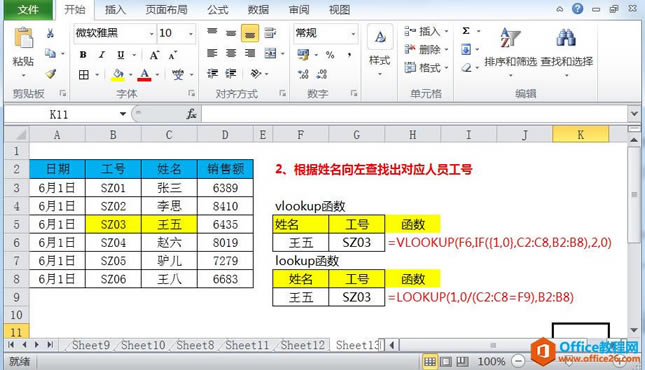Open the 样式 Styles gallery
This screenshot has height=370, width=645.
click(379, 50)
